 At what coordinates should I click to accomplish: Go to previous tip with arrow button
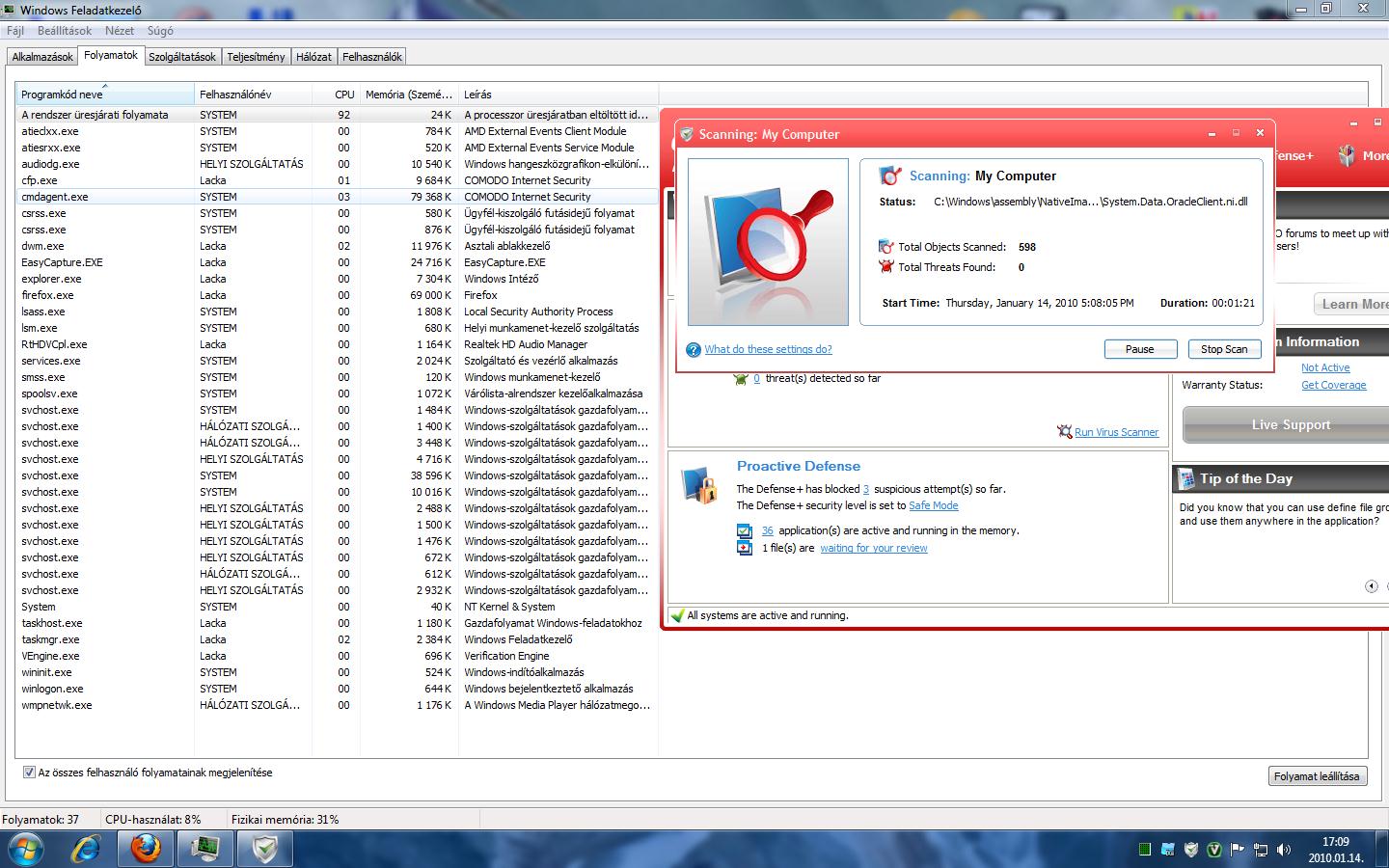coord(1371,586)
